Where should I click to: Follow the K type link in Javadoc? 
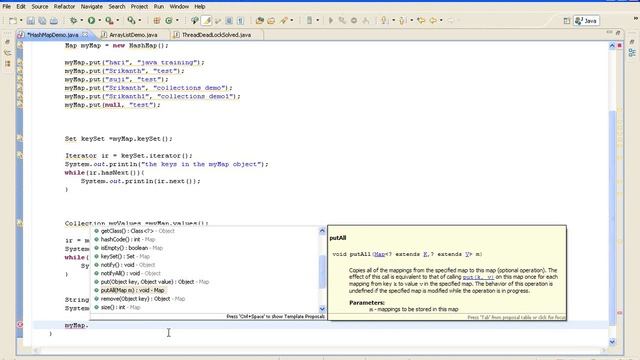pos(426,254)
